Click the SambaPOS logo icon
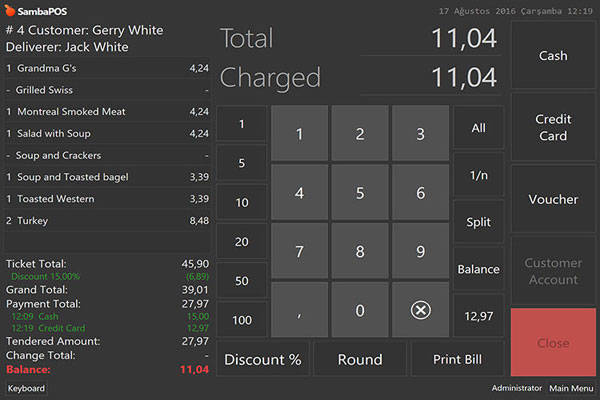Viewport: 600px width, 400px height. click(x=11, y=9)
